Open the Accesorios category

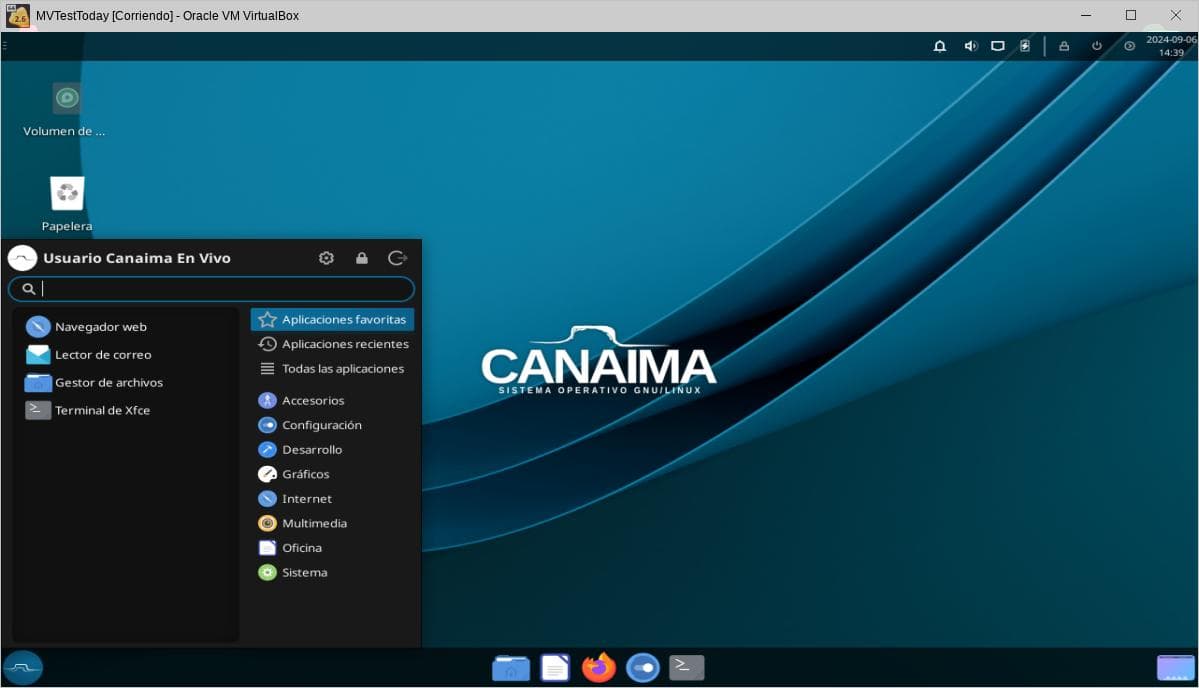point(333,401)
